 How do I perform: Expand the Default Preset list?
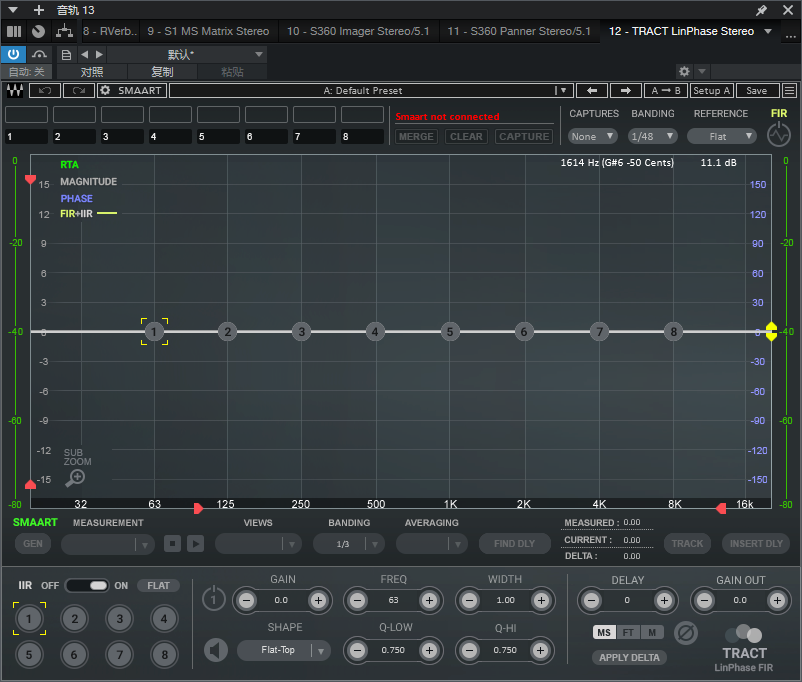tap(563, 91)
